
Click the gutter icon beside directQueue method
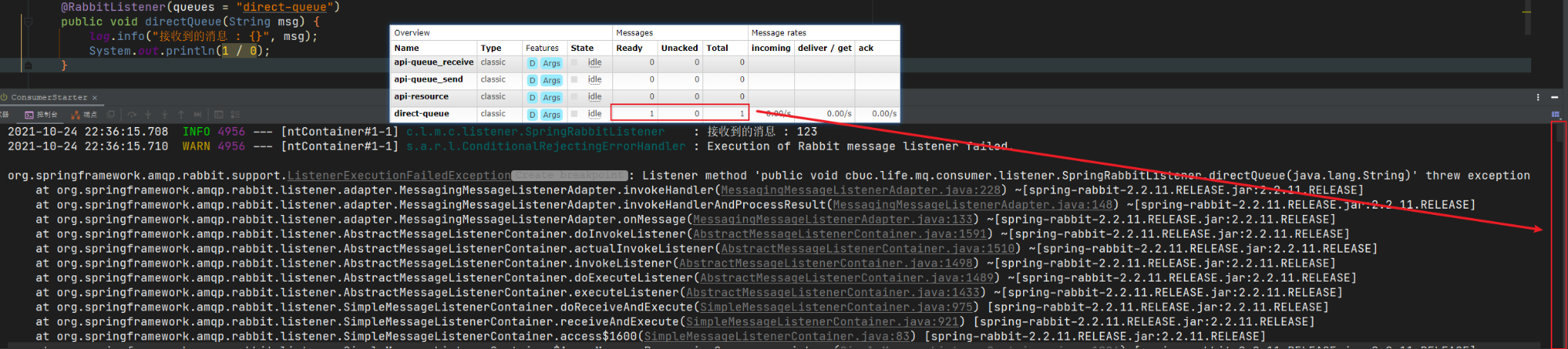27,22
